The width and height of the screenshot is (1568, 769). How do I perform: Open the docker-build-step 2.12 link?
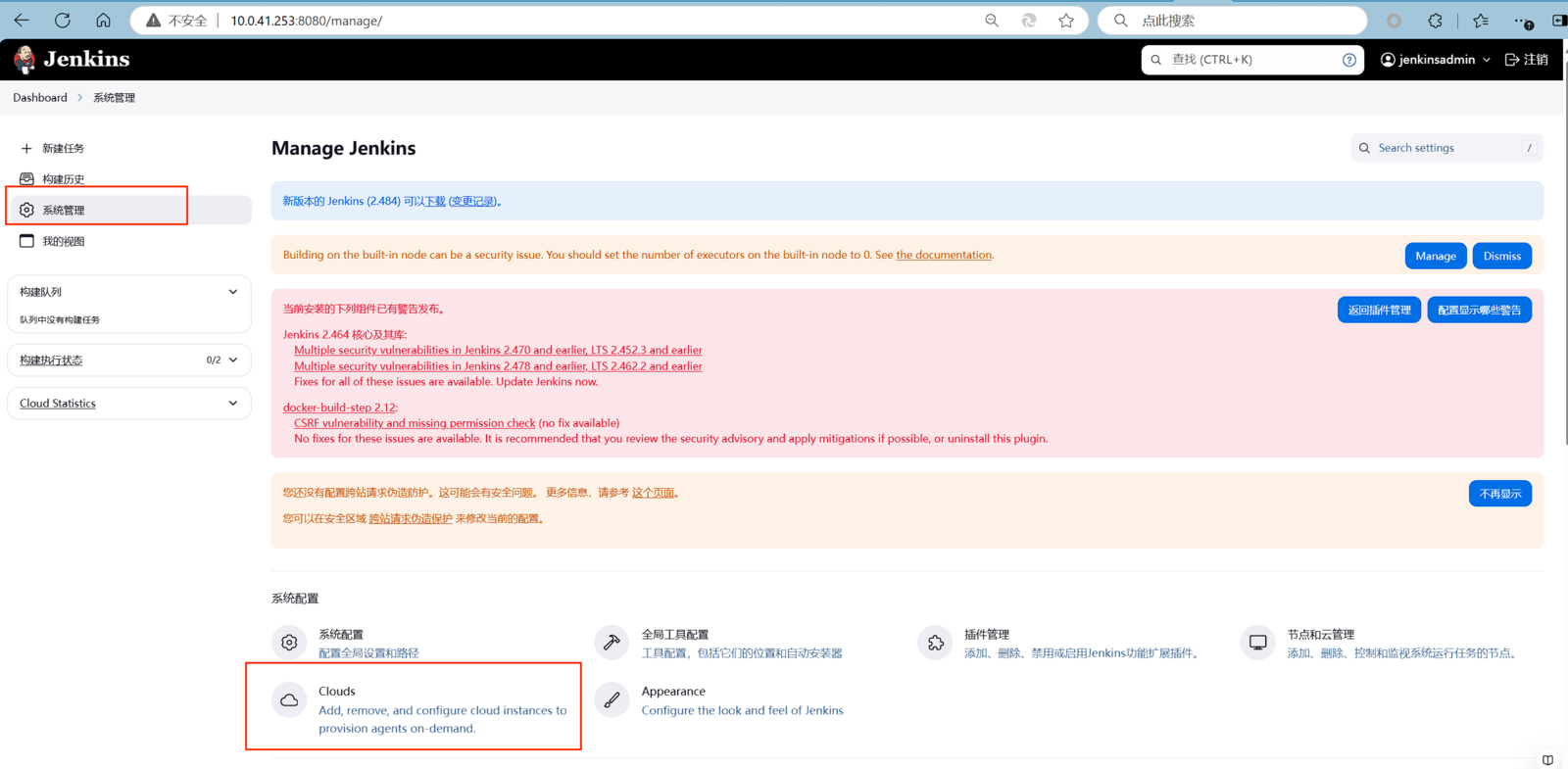[339, 408]
